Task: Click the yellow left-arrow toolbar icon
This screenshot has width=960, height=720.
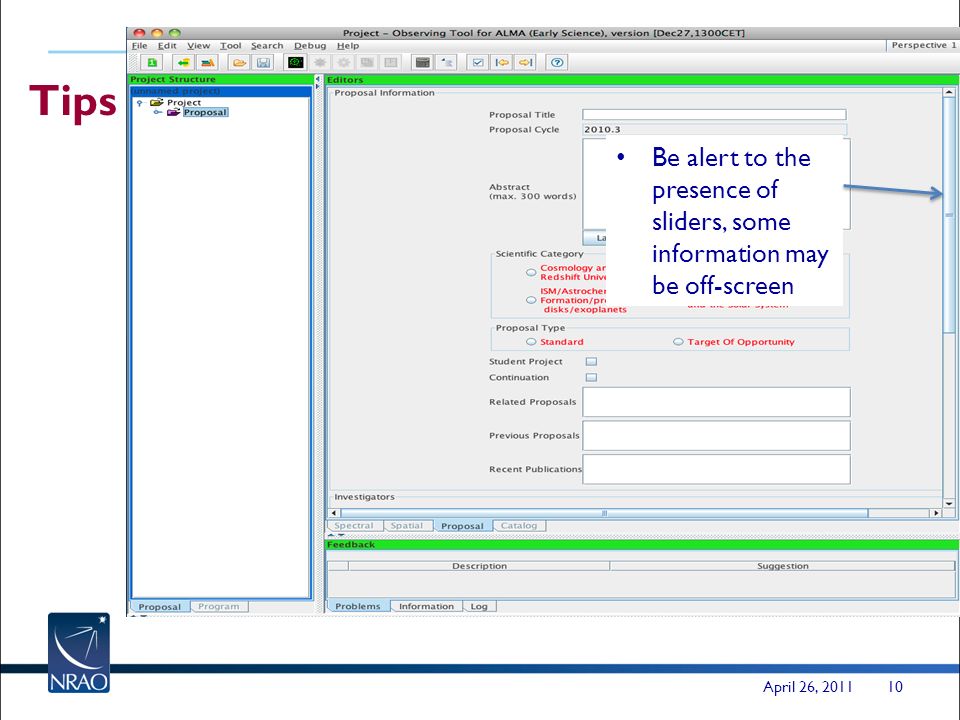Action: (x=502, y=62)
